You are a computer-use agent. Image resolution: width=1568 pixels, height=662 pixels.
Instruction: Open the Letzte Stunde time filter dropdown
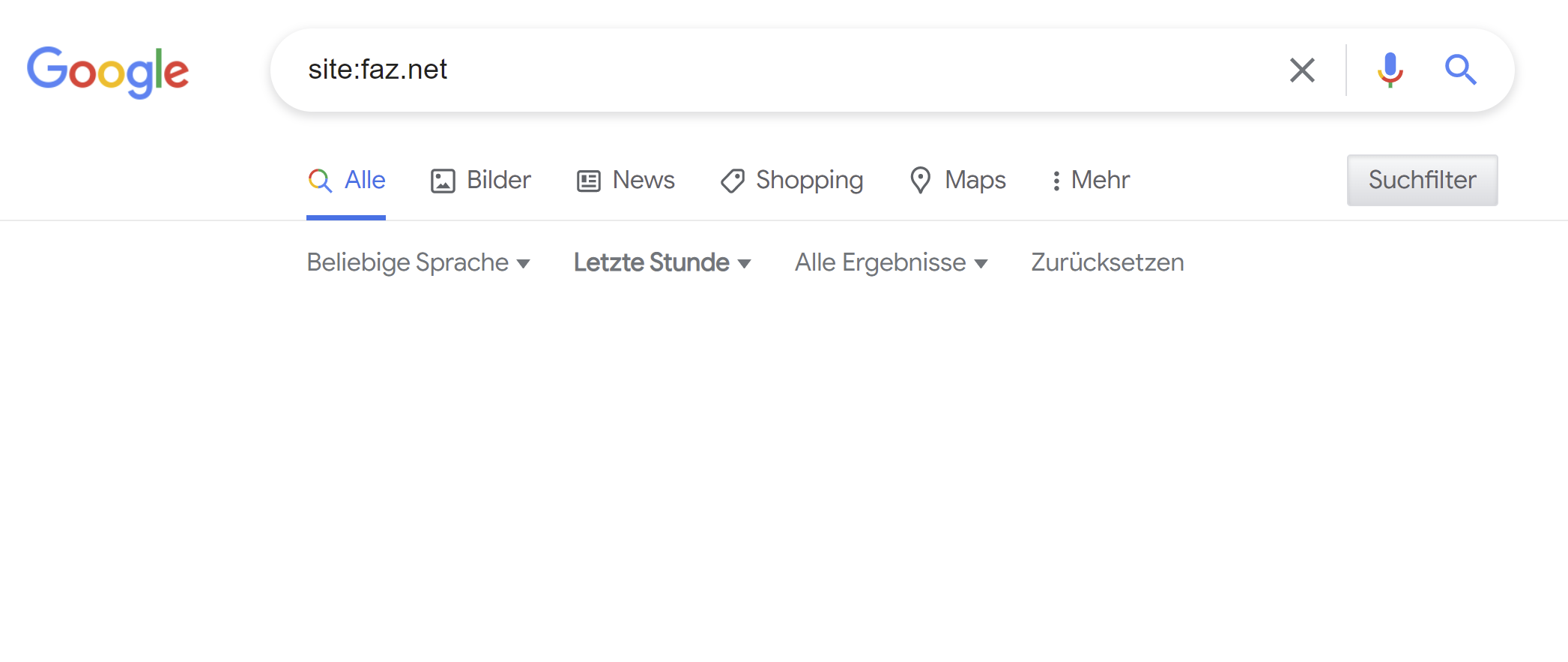click(662, 262)
